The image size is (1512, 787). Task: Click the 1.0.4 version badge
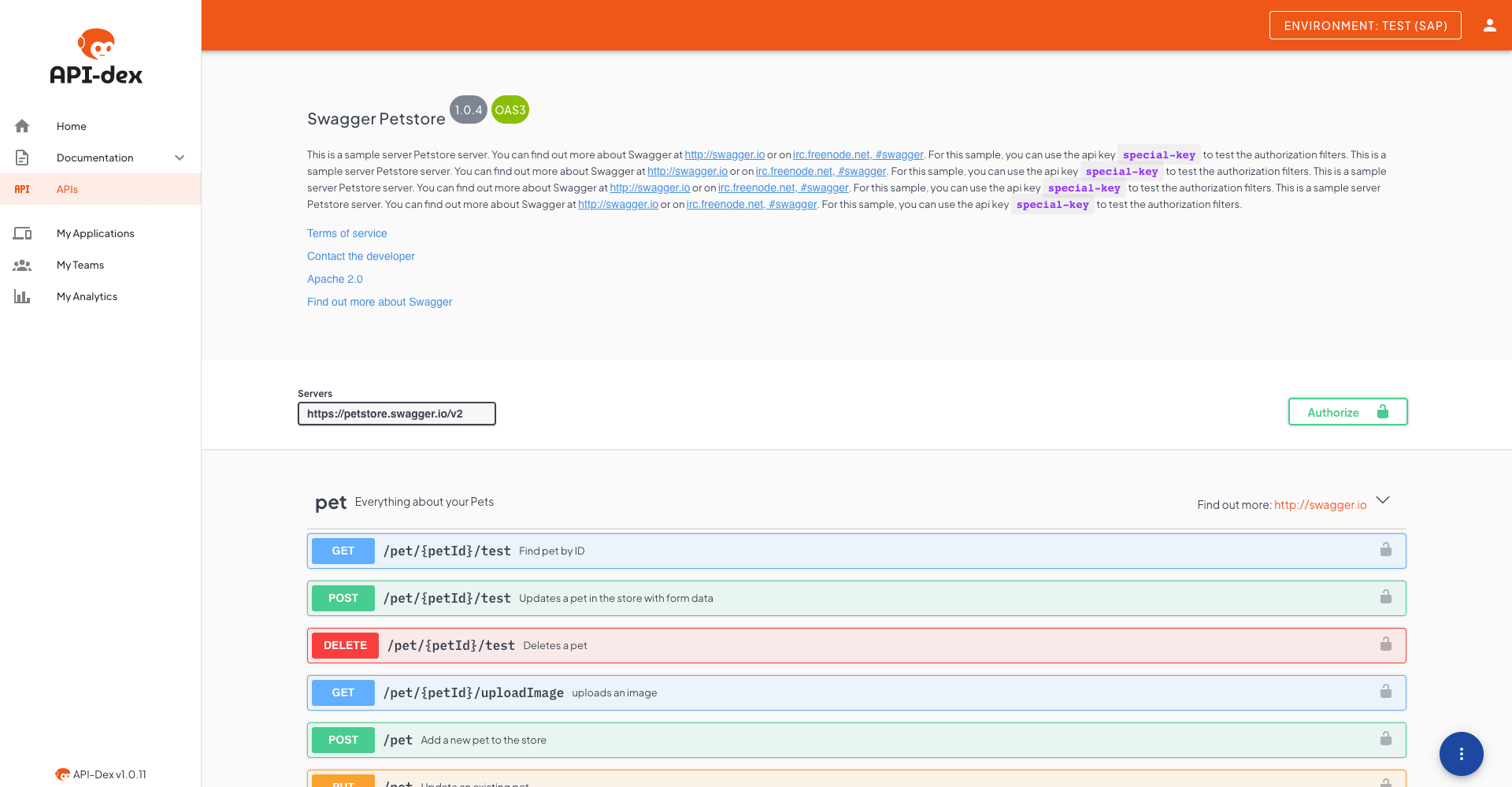[469, 110]
